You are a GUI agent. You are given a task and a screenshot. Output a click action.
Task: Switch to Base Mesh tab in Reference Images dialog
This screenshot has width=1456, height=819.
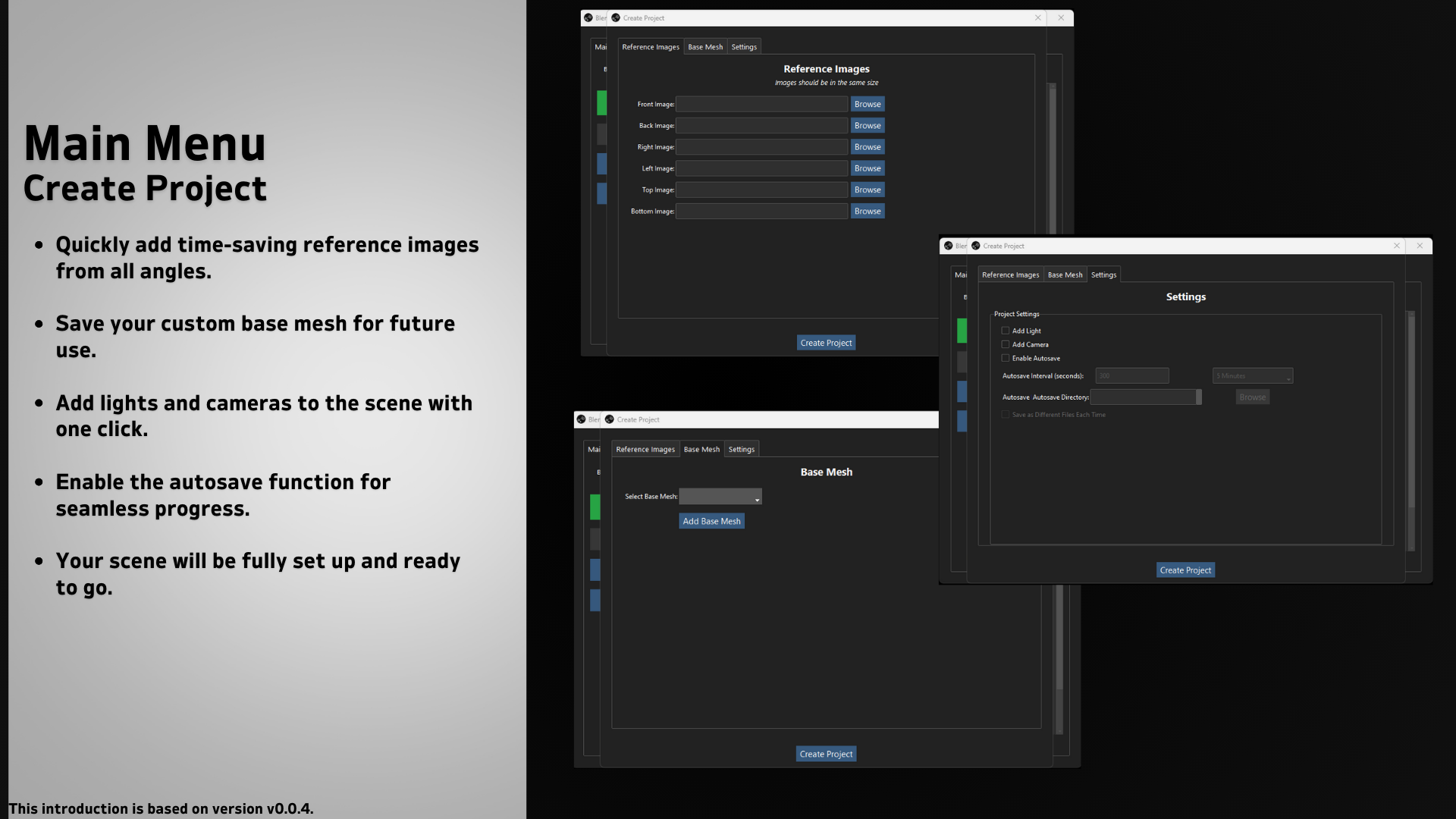[705, 47]
